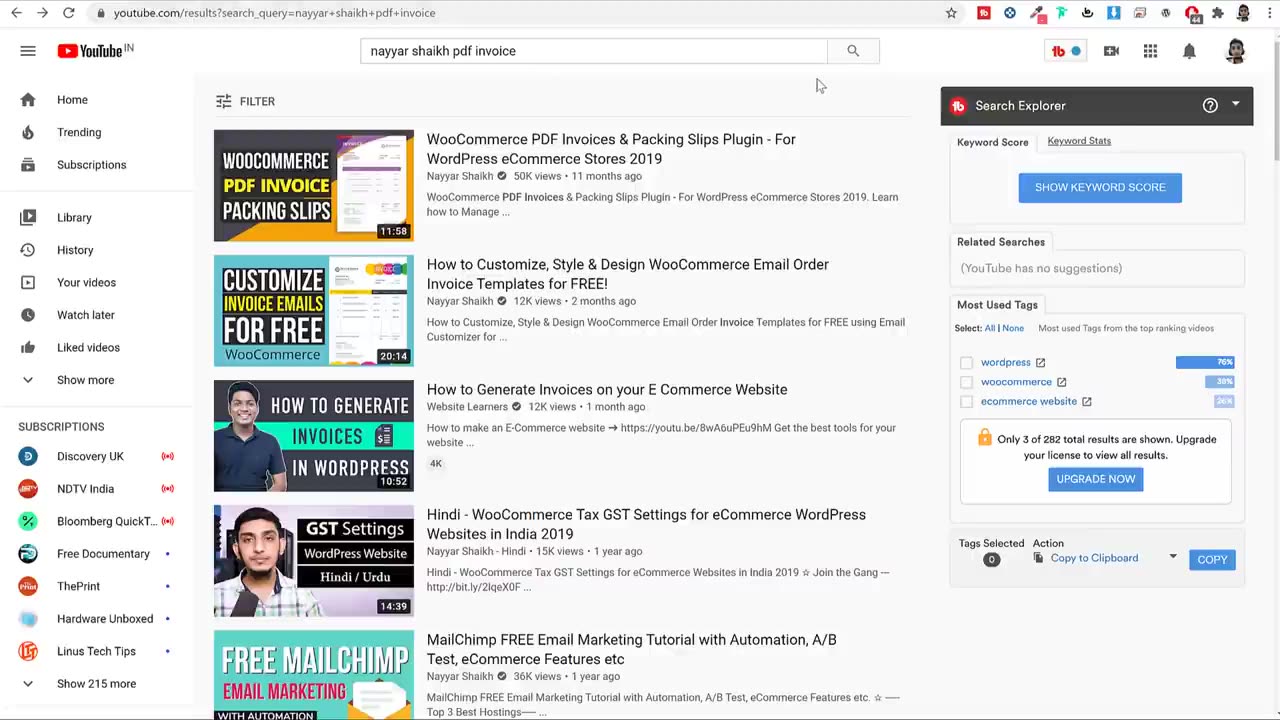Click the ecommerce website tag link
This screenshot has height=720, width=1280.
pos(1029,401)
